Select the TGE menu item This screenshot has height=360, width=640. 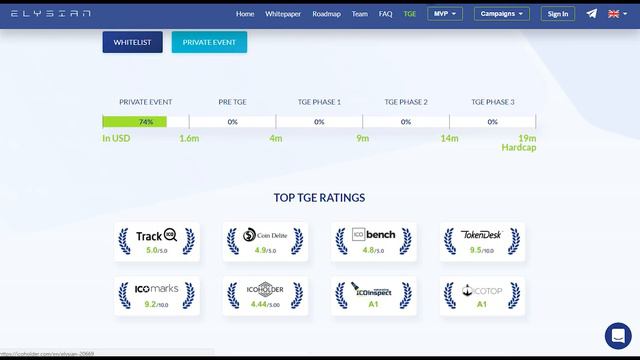409,14
